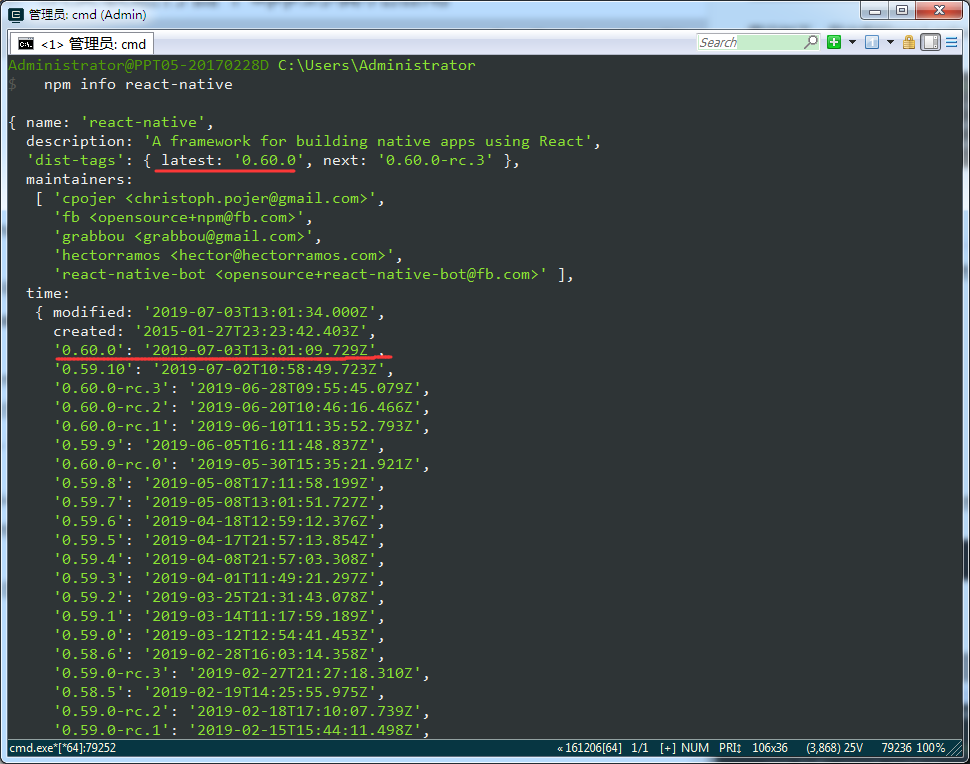
Task: Maximize the cmd (Admin) window
Action: coord(902,11)
